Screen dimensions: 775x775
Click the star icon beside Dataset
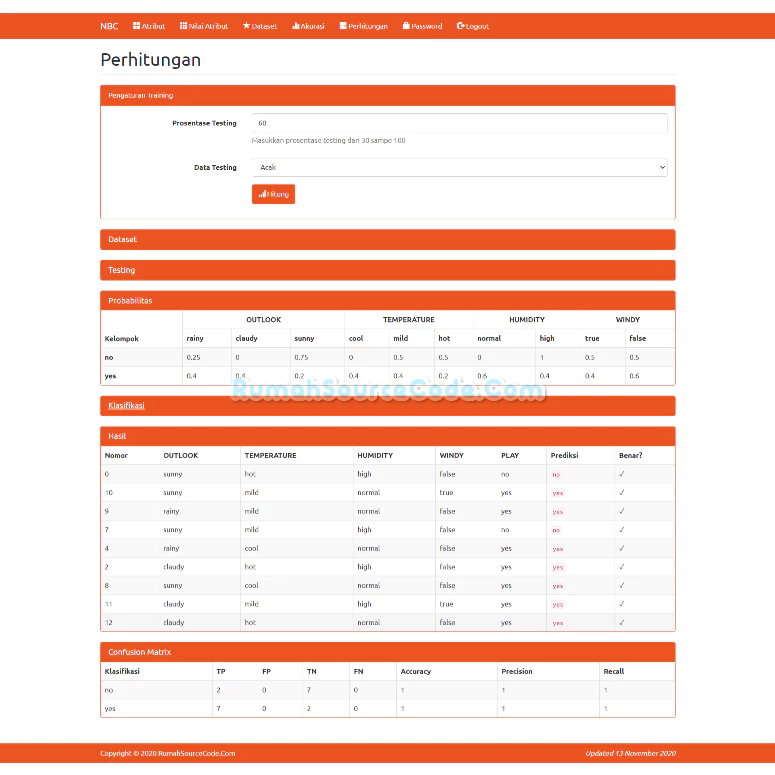tap(246, 26)
